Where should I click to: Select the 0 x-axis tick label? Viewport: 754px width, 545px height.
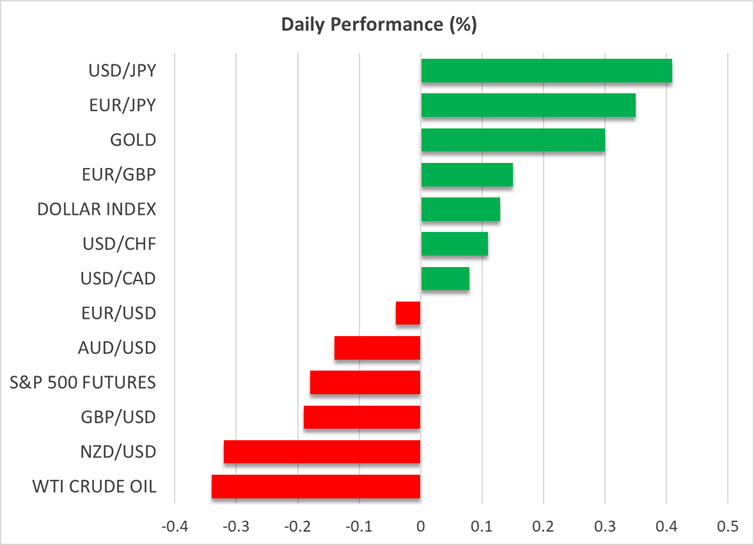pyautogui.click(x=420, y=525)
